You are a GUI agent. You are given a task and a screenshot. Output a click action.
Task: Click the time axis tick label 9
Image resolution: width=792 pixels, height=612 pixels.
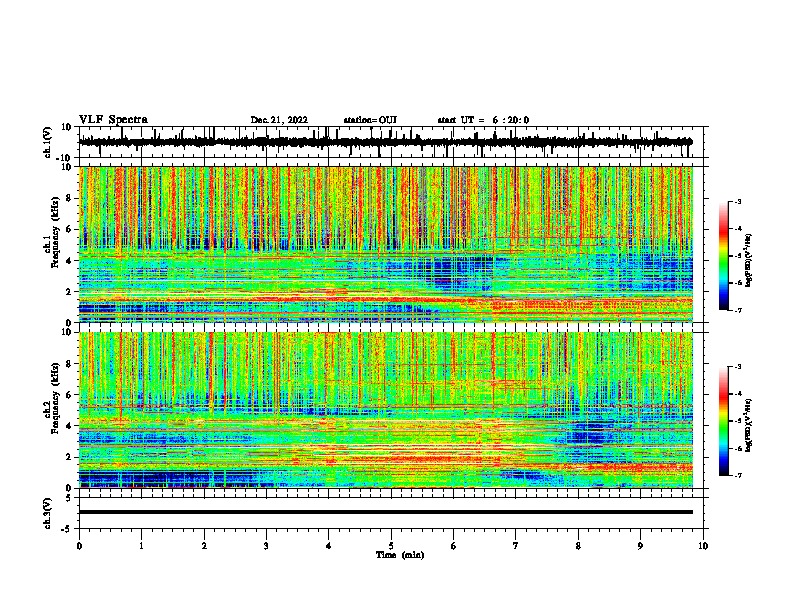pos(640,546)
